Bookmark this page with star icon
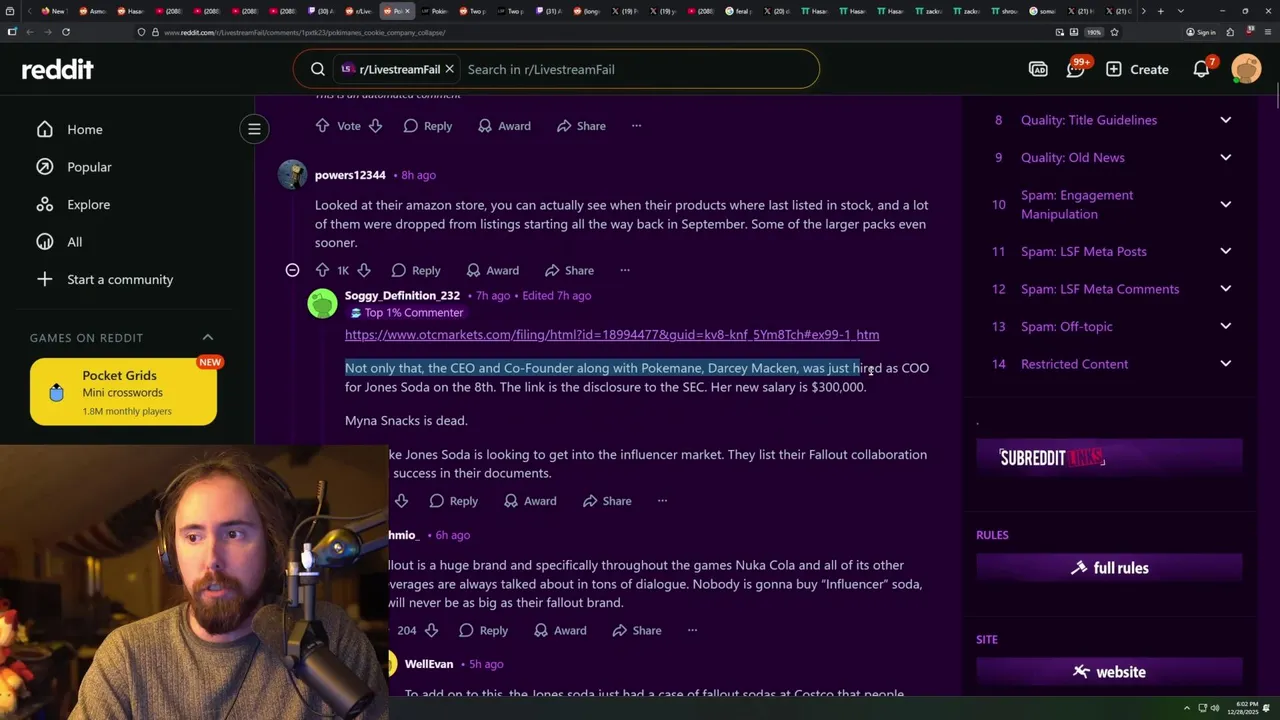 click(1114, 32)
